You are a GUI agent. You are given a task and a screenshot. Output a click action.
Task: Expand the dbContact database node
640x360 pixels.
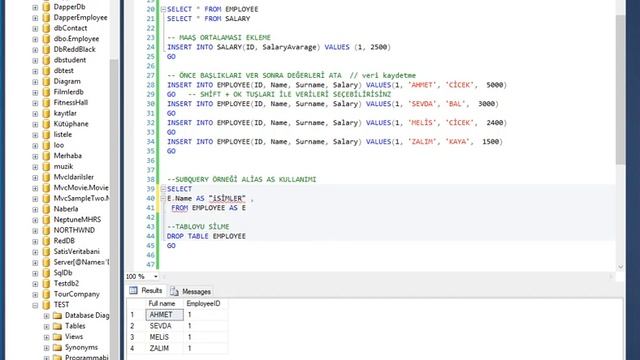35,29
